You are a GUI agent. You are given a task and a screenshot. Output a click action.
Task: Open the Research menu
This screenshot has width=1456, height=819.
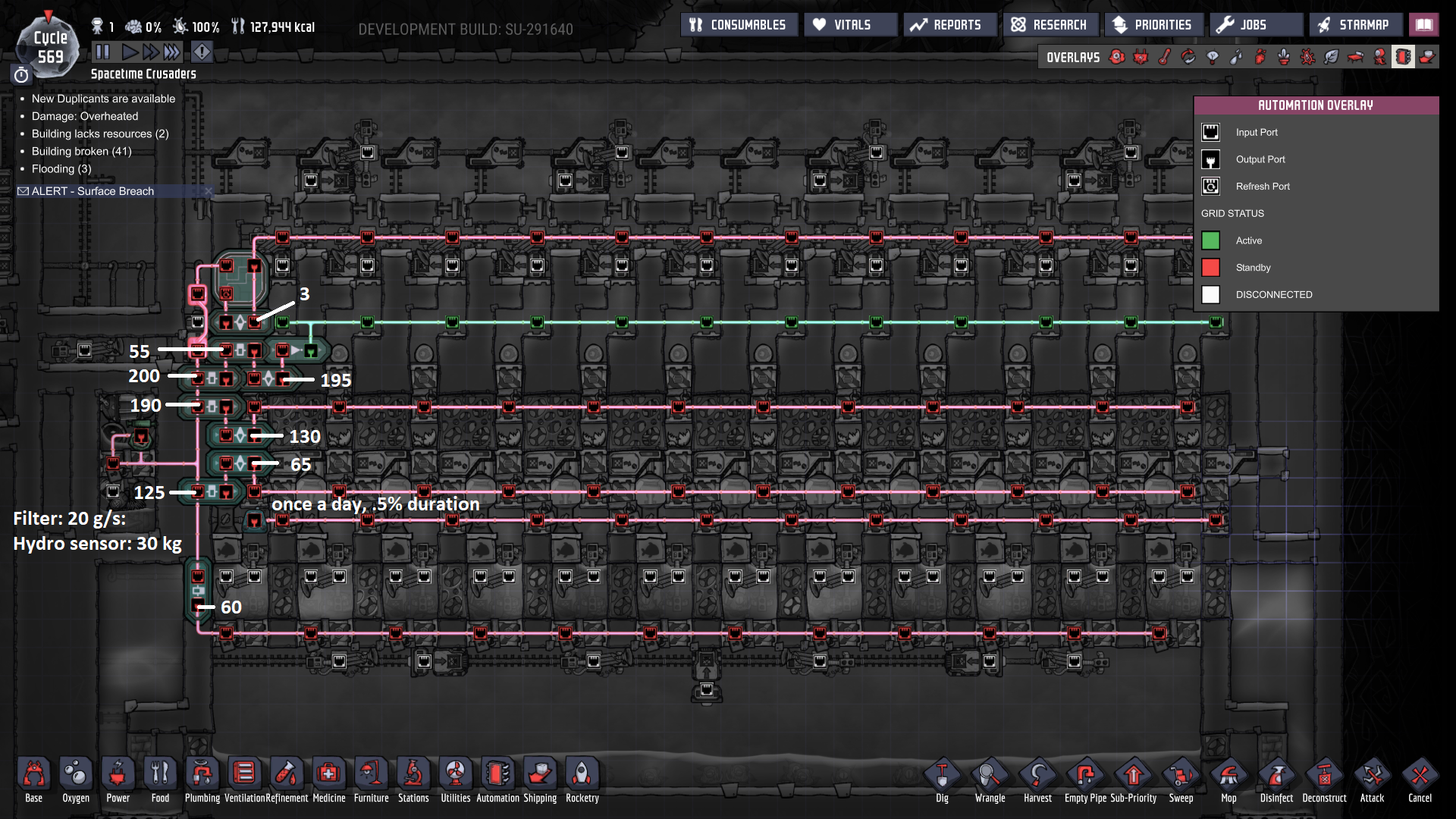(x=1050, y=25)
